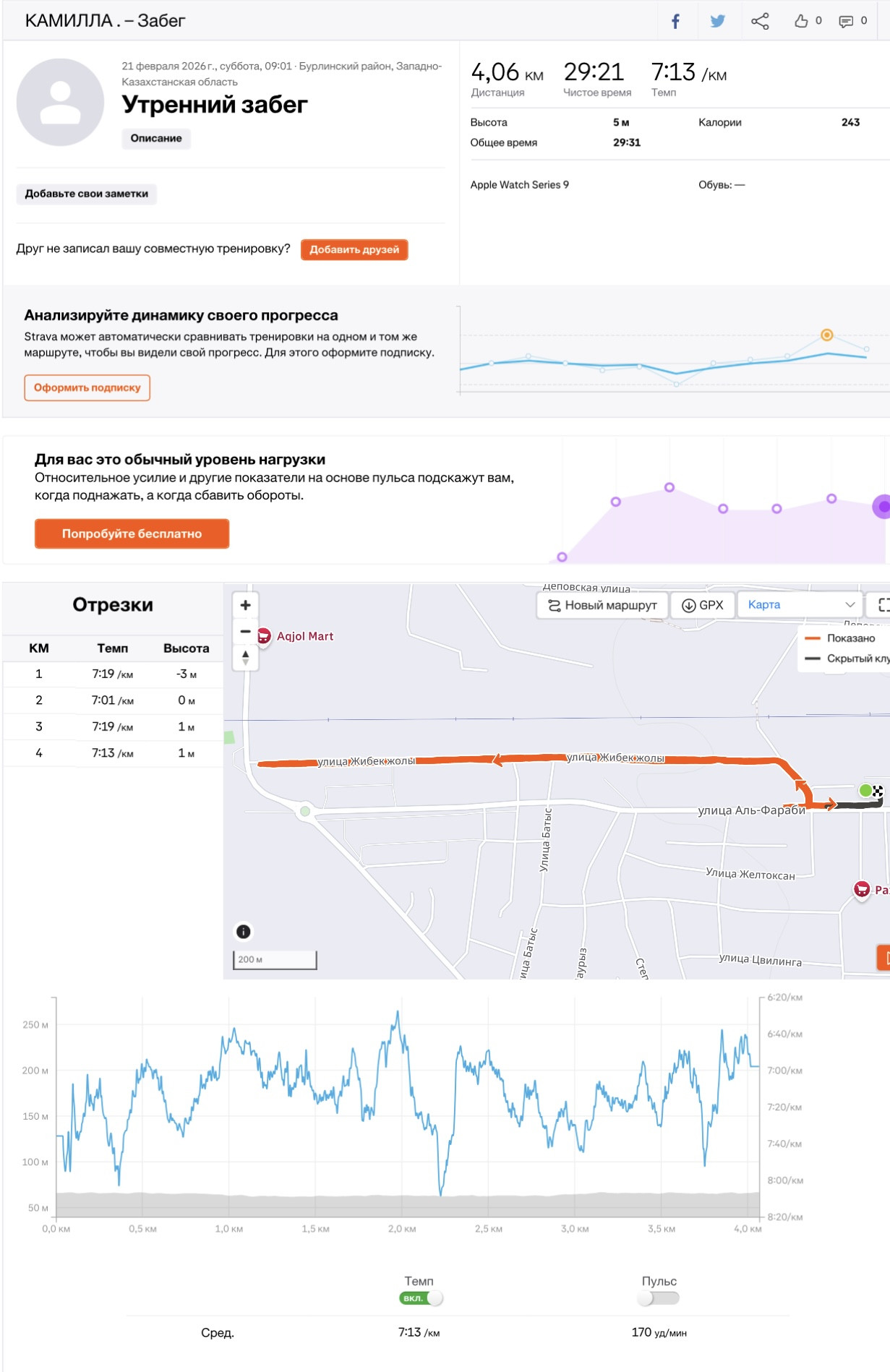This screenshot has height=1372, width=890.
Task: Create Новый маршрут from this activity
Action: [603, 605]
